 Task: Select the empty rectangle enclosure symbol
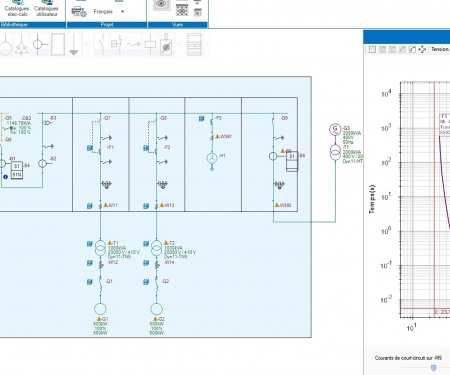[x=58, y=44]
